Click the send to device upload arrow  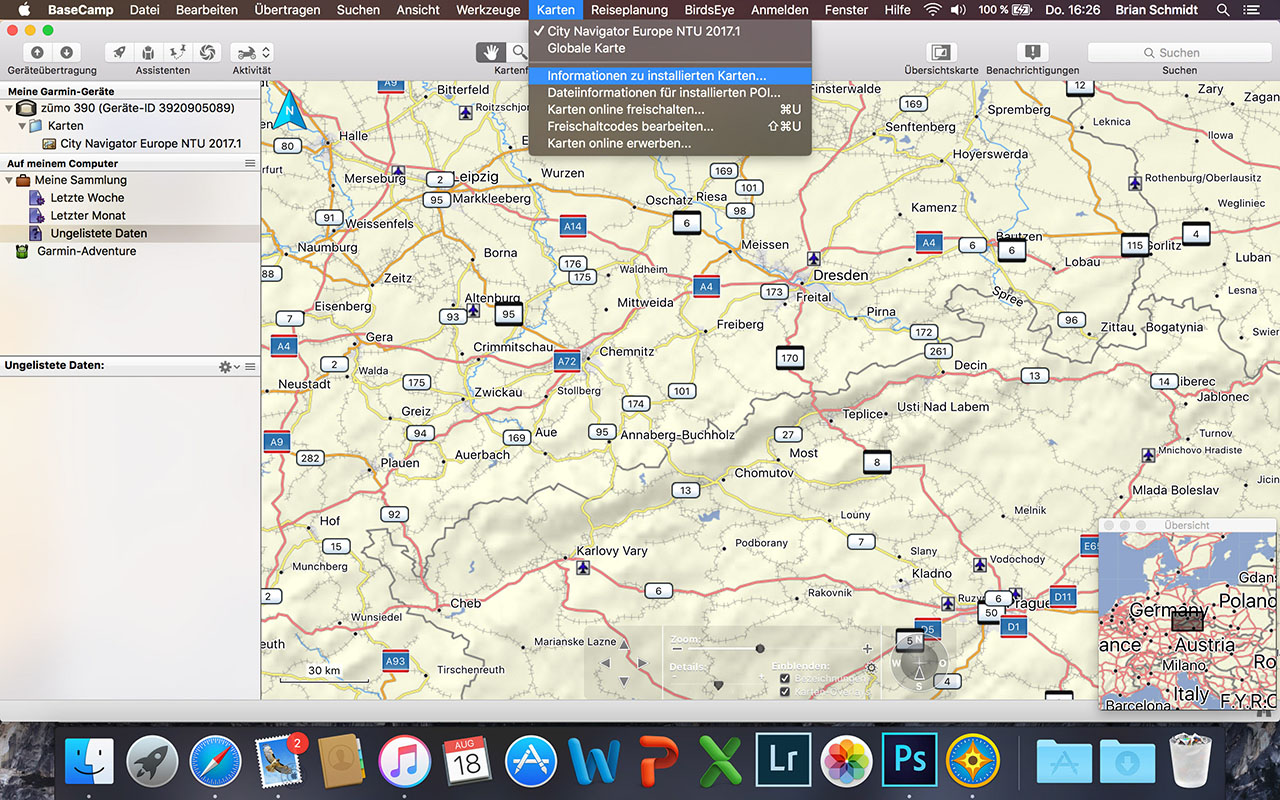coord(37,52)
